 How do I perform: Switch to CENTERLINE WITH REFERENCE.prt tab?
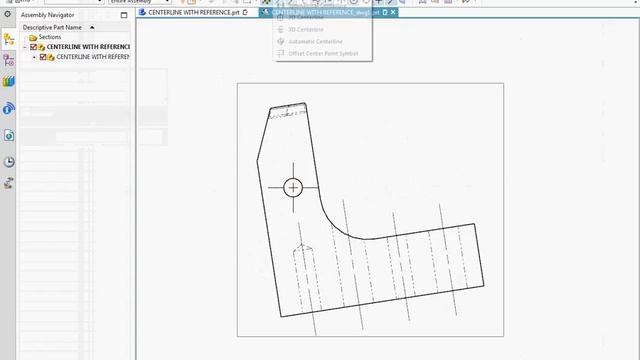tap(193, 12)
